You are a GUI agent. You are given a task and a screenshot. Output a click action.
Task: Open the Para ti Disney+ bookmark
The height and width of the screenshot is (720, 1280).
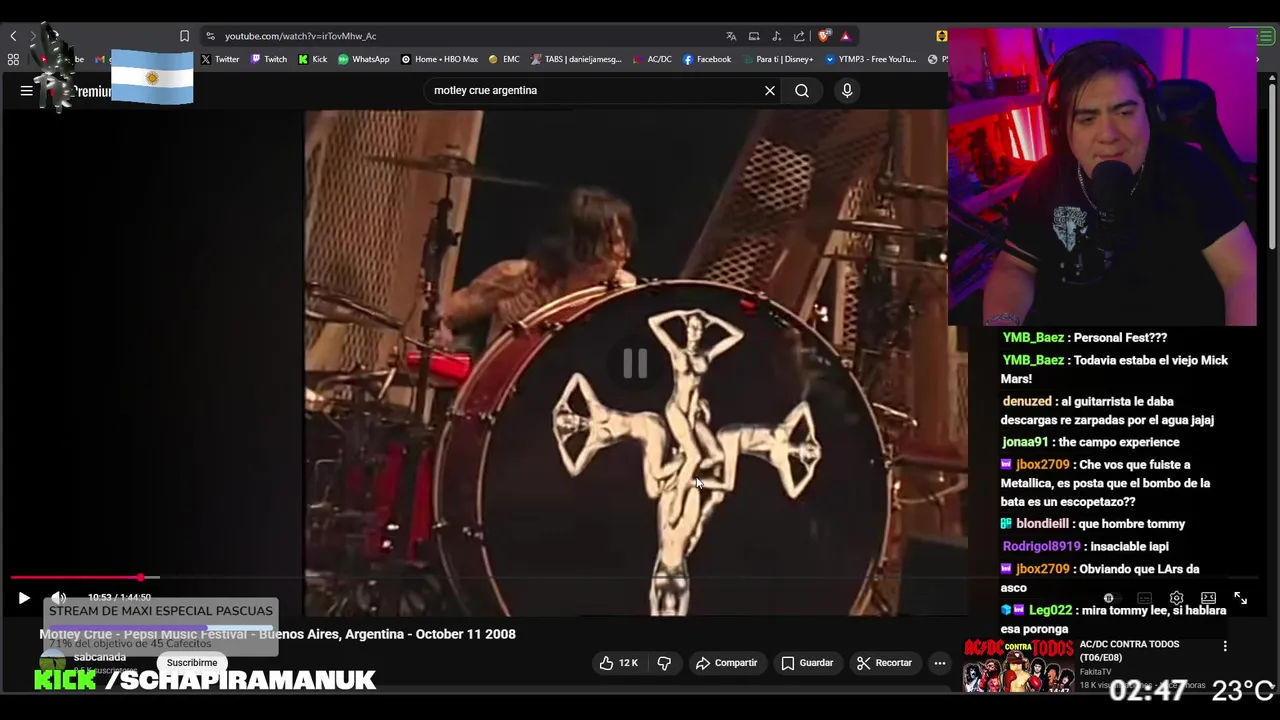pos(778,59)
